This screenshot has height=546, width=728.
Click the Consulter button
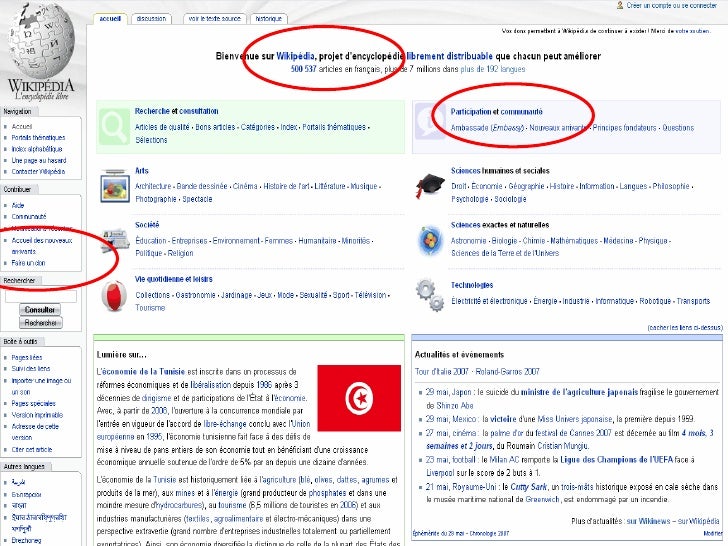(x=40, y=310)
